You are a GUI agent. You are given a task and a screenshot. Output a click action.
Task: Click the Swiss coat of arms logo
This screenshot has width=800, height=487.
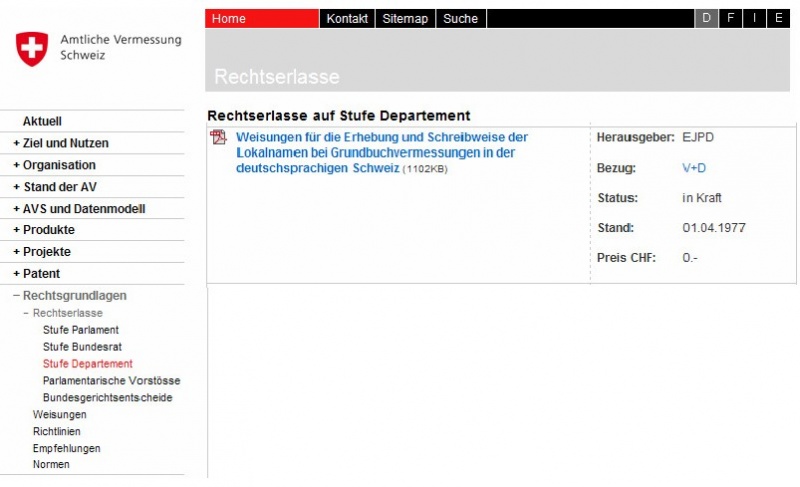pyautogui.click(x=32, y=49)
